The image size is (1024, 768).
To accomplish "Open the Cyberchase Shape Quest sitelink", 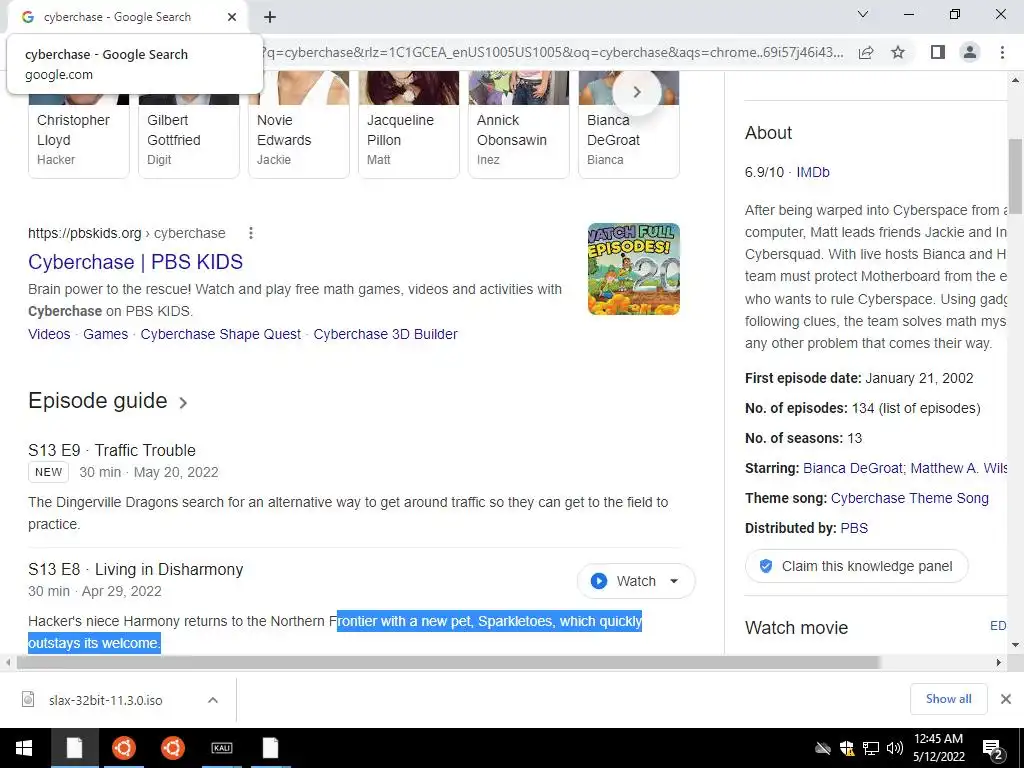I will 221,334.
